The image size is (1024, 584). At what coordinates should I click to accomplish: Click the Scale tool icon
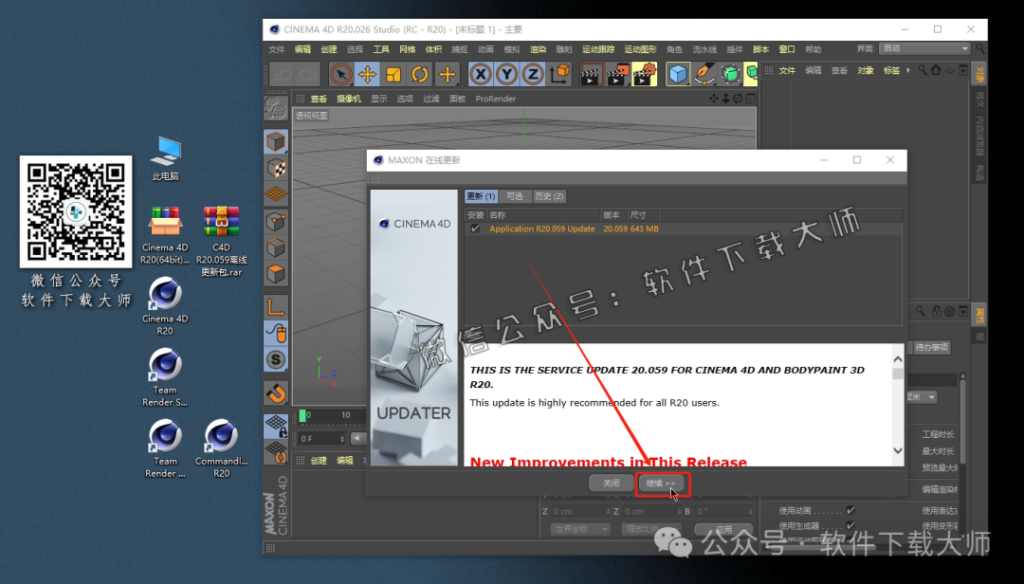[393, 74]
